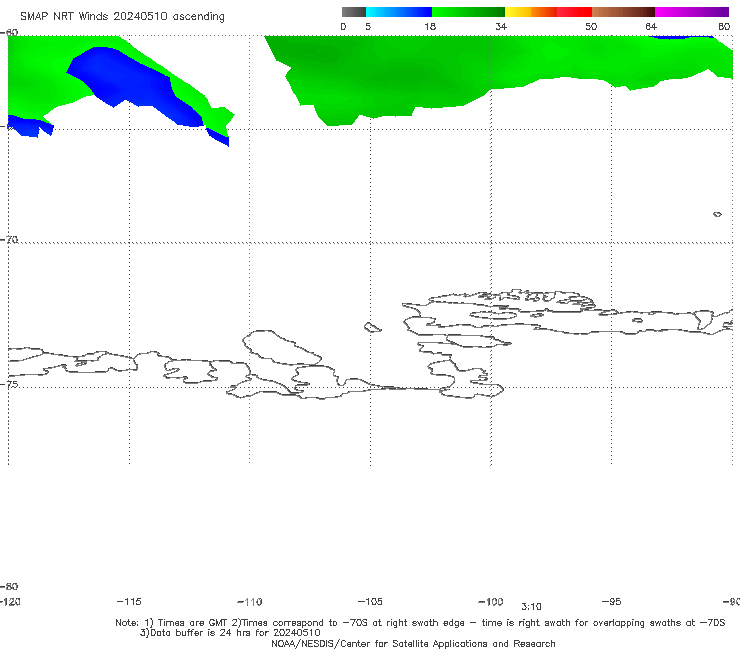Click the color bar label '64'
Viewport: 740px width, 650px height.
(651, 26)
